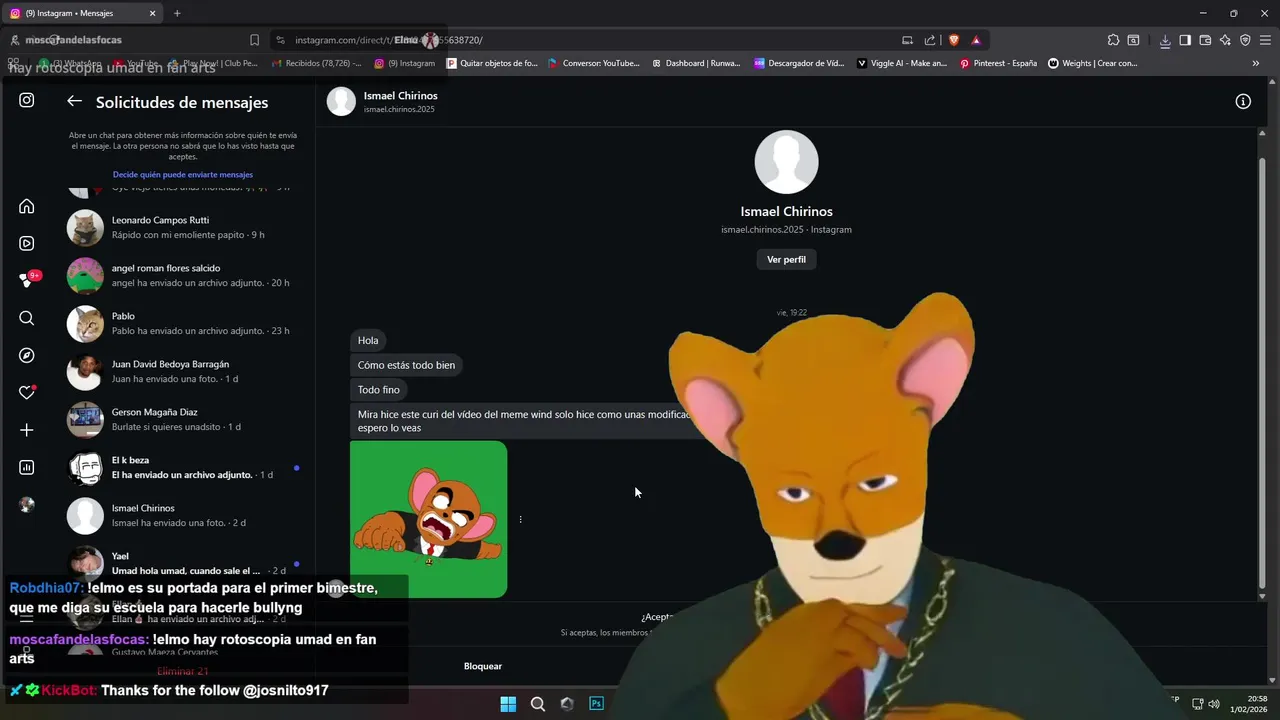Open the Pinterest - España bookmark

click(998, 63)
